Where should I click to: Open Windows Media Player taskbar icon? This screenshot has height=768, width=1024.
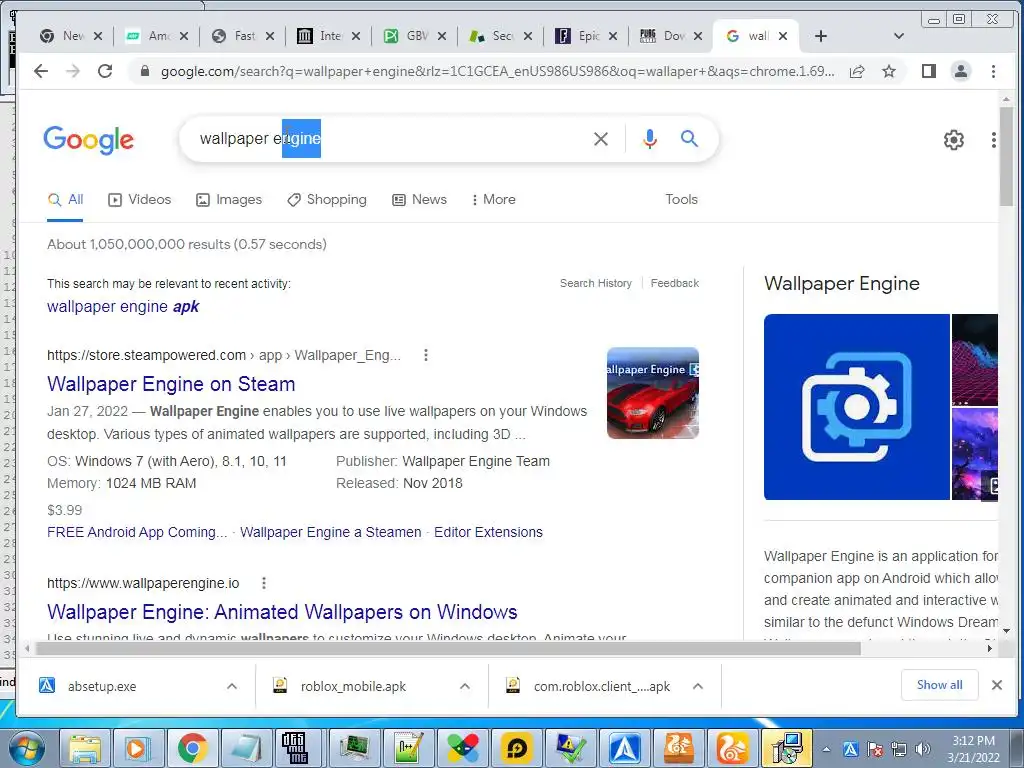coord(138,748)
